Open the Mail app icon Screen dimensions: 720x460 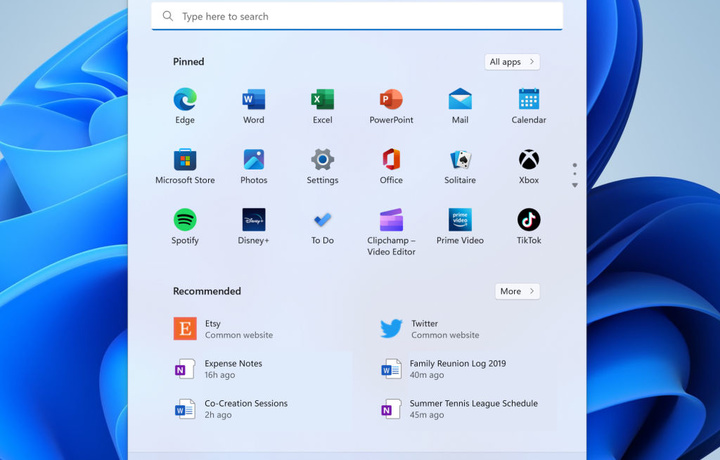pyautogui.click(x=460, y=106)
